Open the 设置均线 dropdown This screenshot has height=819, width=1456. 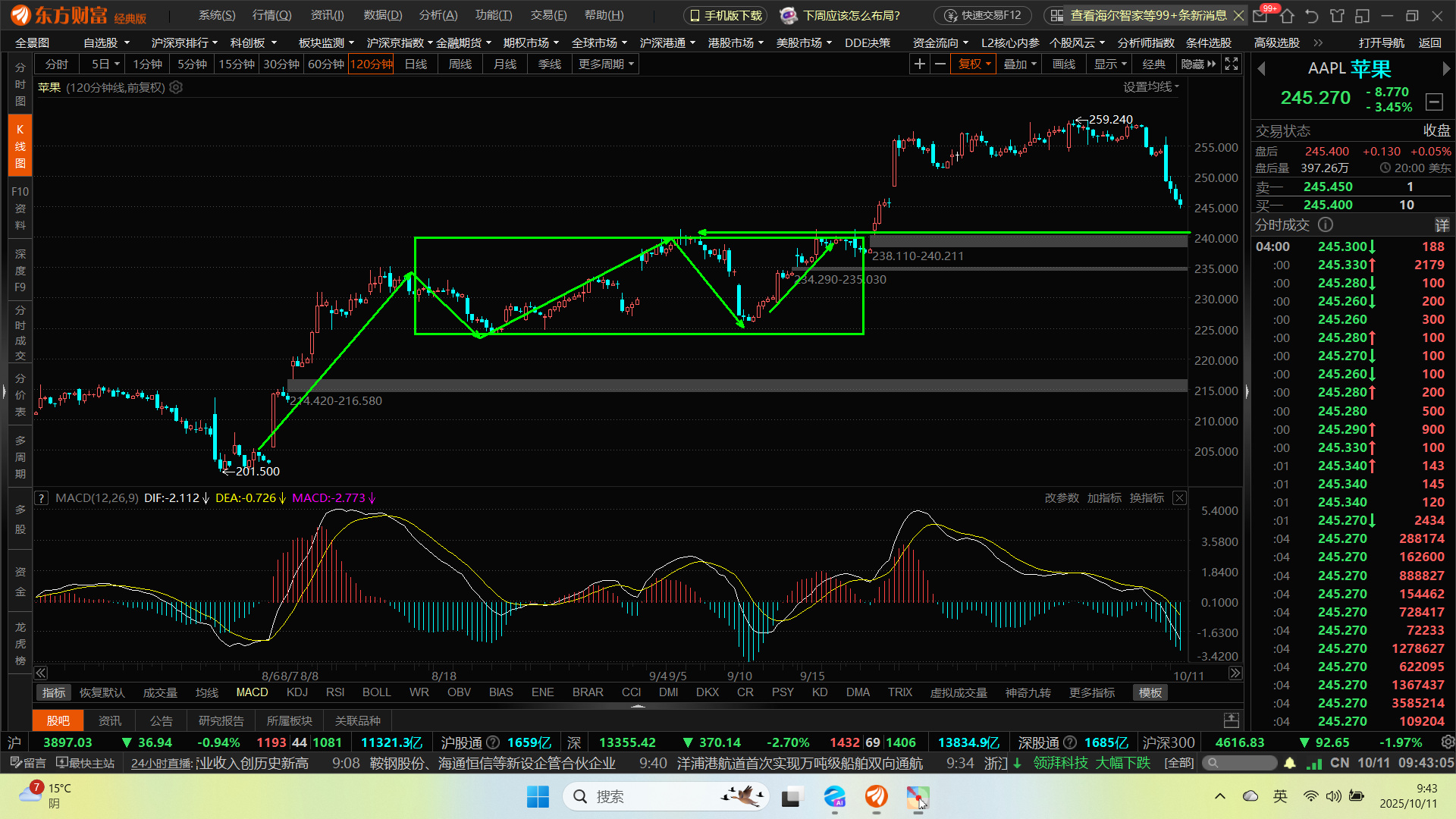1150,87
